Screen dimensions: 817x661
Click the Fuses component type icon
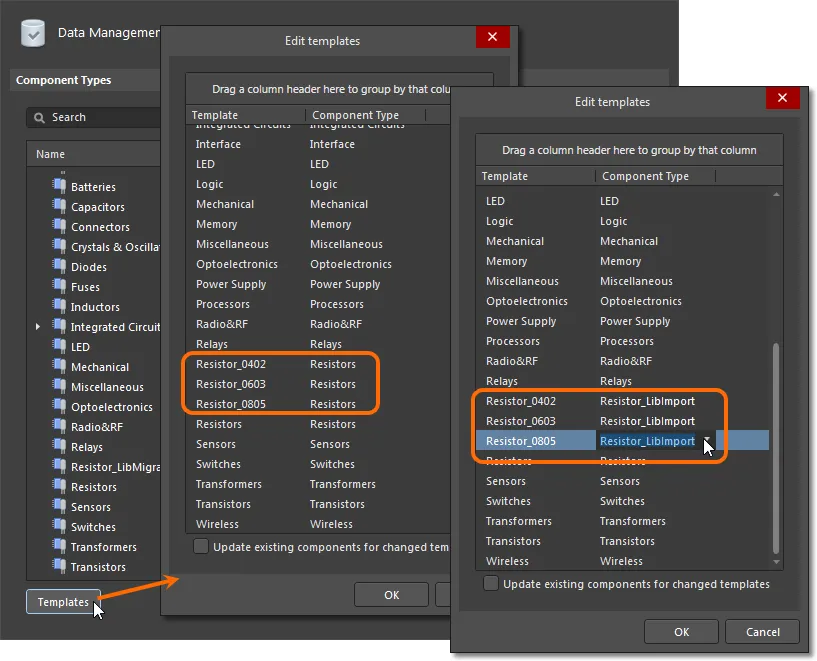point(58,286)
